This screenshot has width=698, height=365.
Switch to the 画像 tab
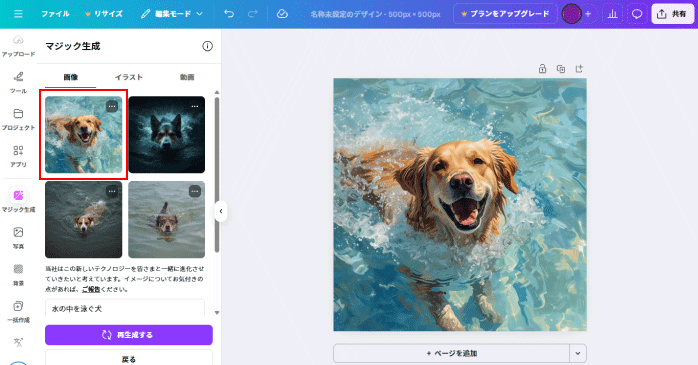click(71, 77)
